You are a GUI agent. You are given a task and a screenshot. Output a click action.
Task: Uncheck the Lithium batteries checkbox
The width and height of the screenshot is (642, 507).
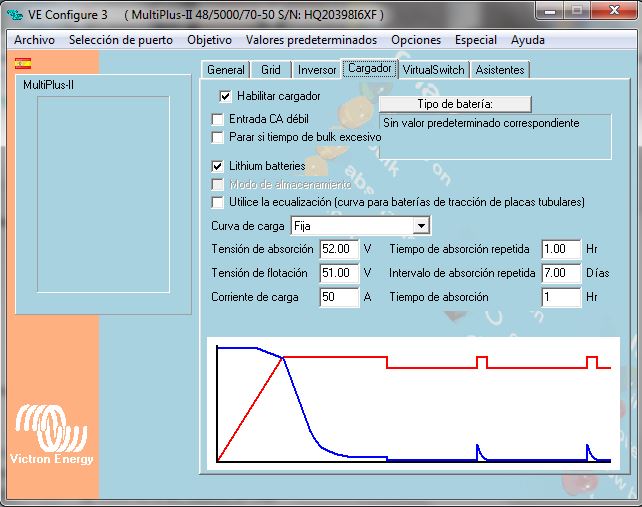point(217,166)
